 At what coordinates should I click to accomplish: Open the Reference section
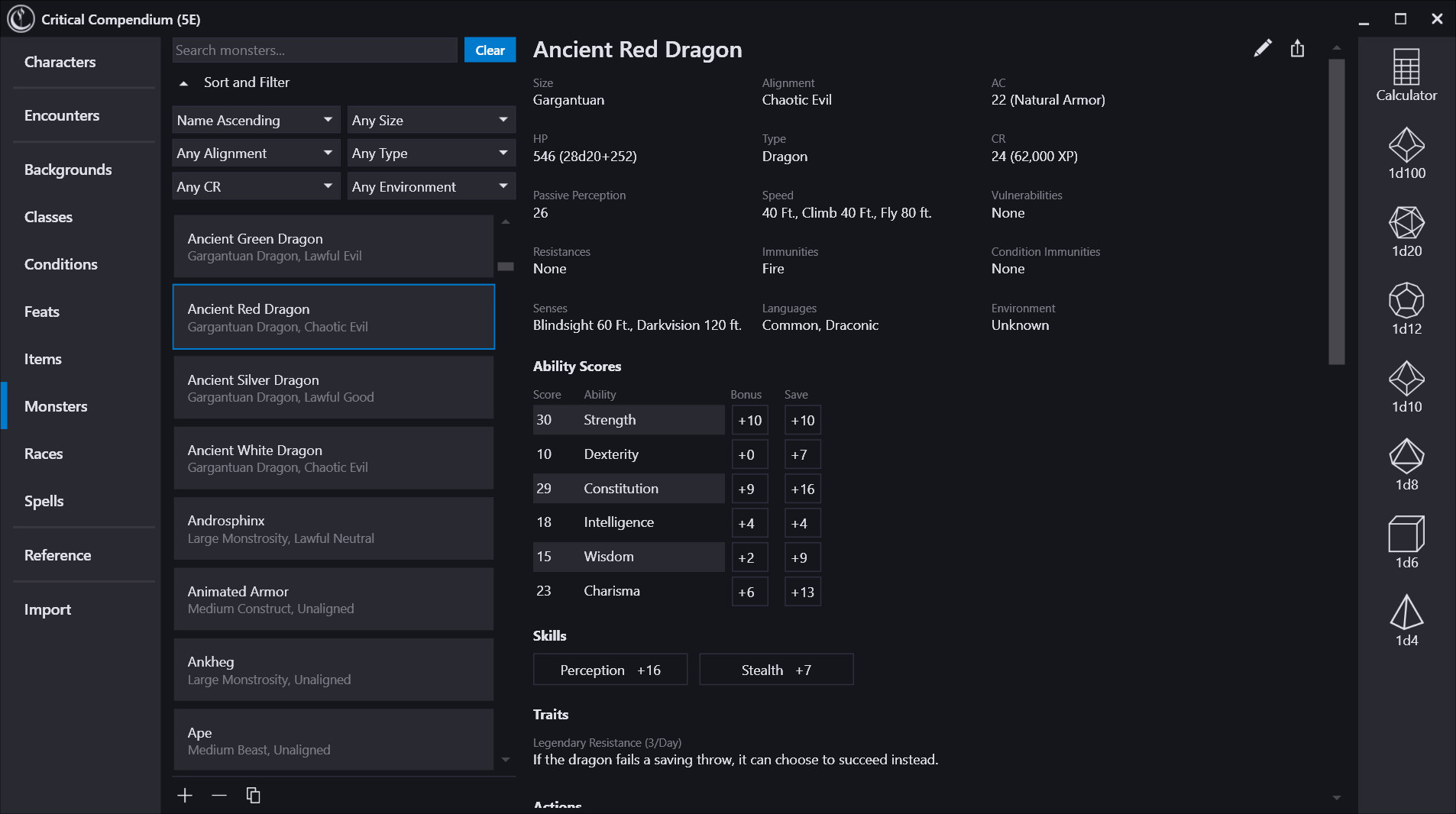pos(57,555)
